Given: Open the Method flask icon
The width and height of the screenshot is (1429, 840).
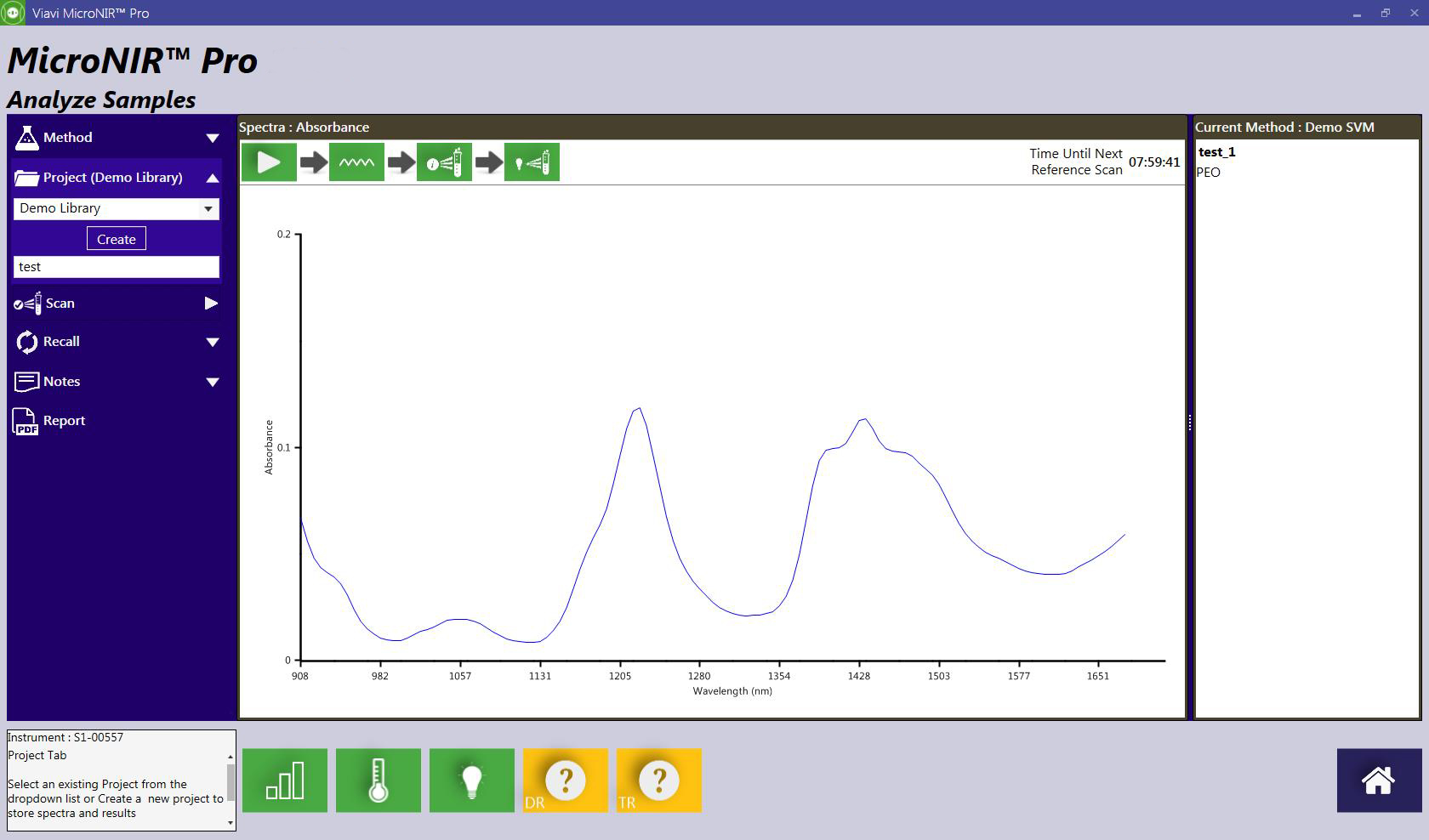Looking at the screenshot, I should click(27, 138).
